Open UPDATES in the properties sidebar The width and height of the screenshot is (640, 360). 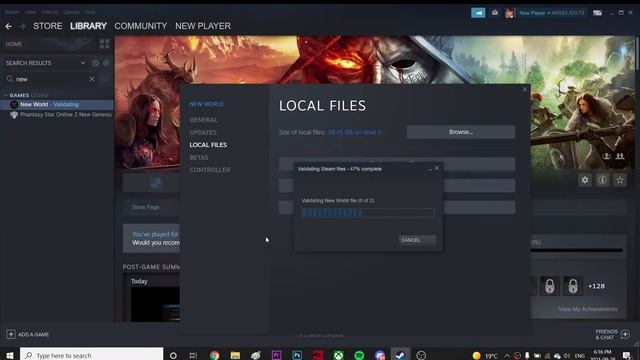203,133
